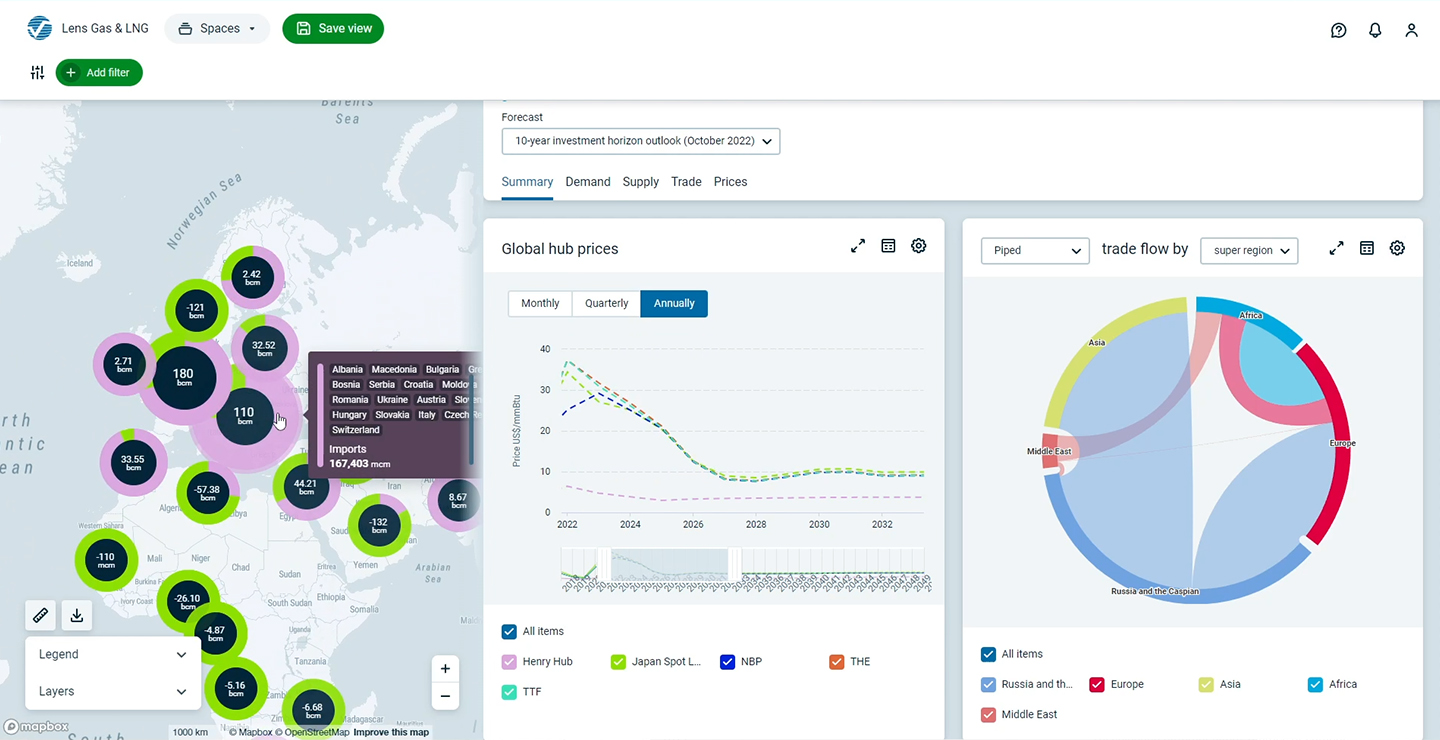
Task: Zoom in on the map
Action: pyautogui.click(x=445, y=669)
